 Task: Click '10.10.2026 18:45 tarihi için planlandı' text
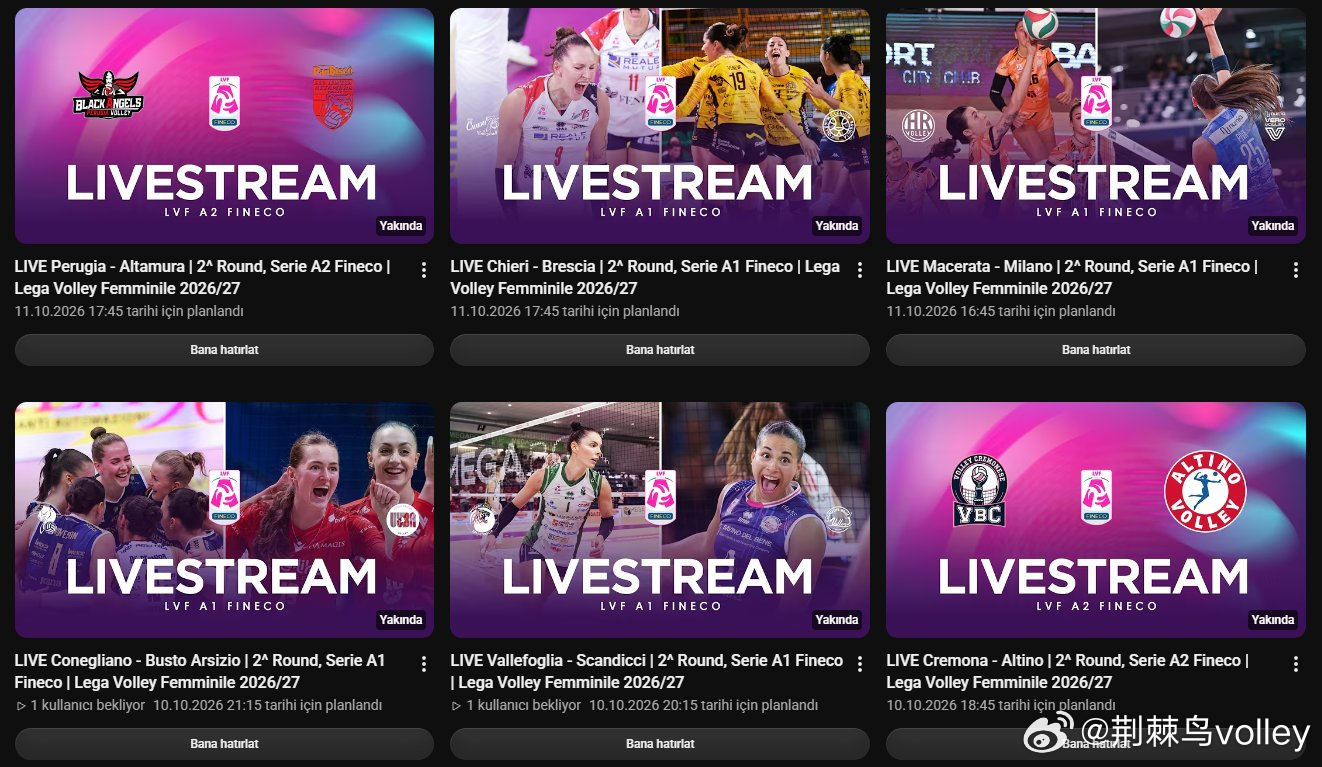point(1001,705)
